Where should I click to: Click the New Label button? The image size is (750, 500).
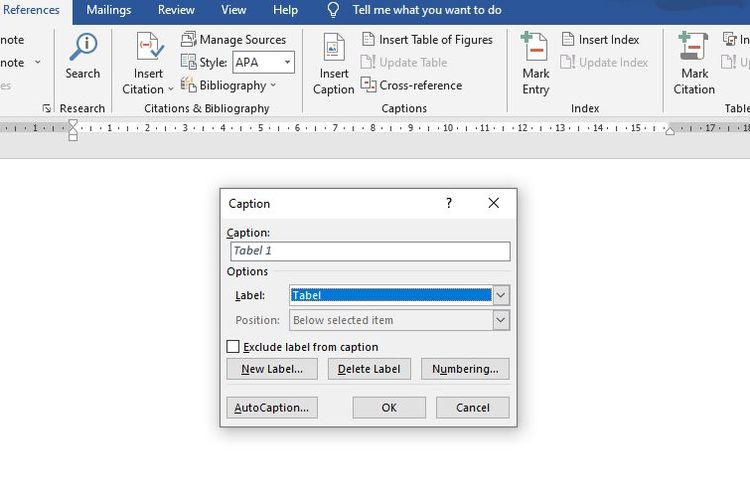click(272, 369)
